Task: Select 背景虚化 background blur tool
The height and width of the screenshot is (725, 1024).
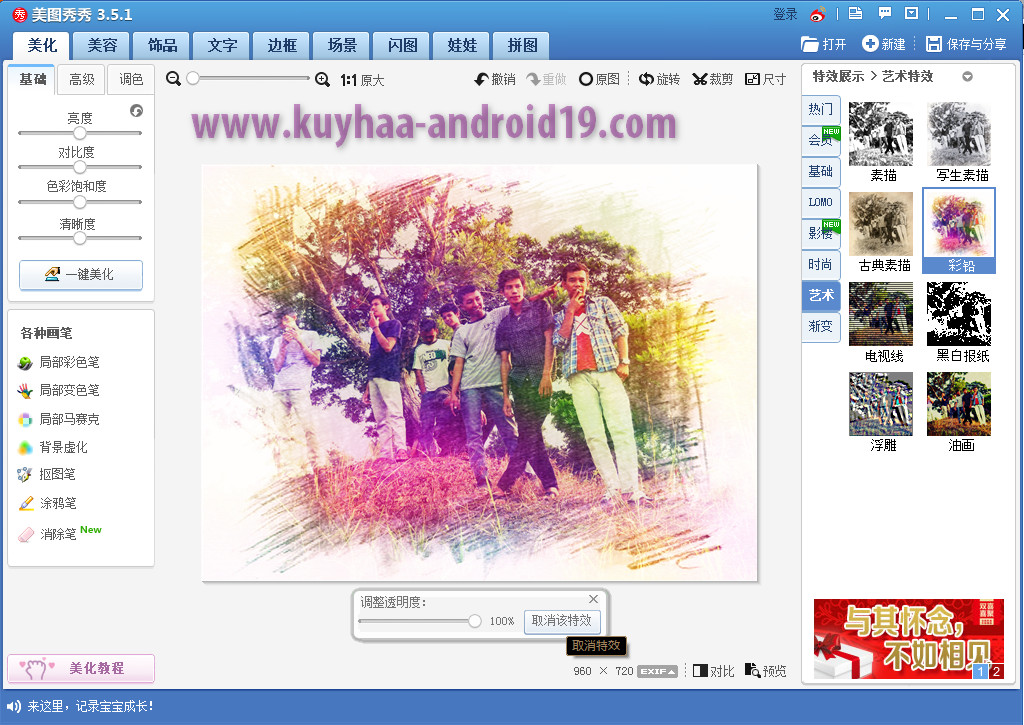Action: pos(53,447)
